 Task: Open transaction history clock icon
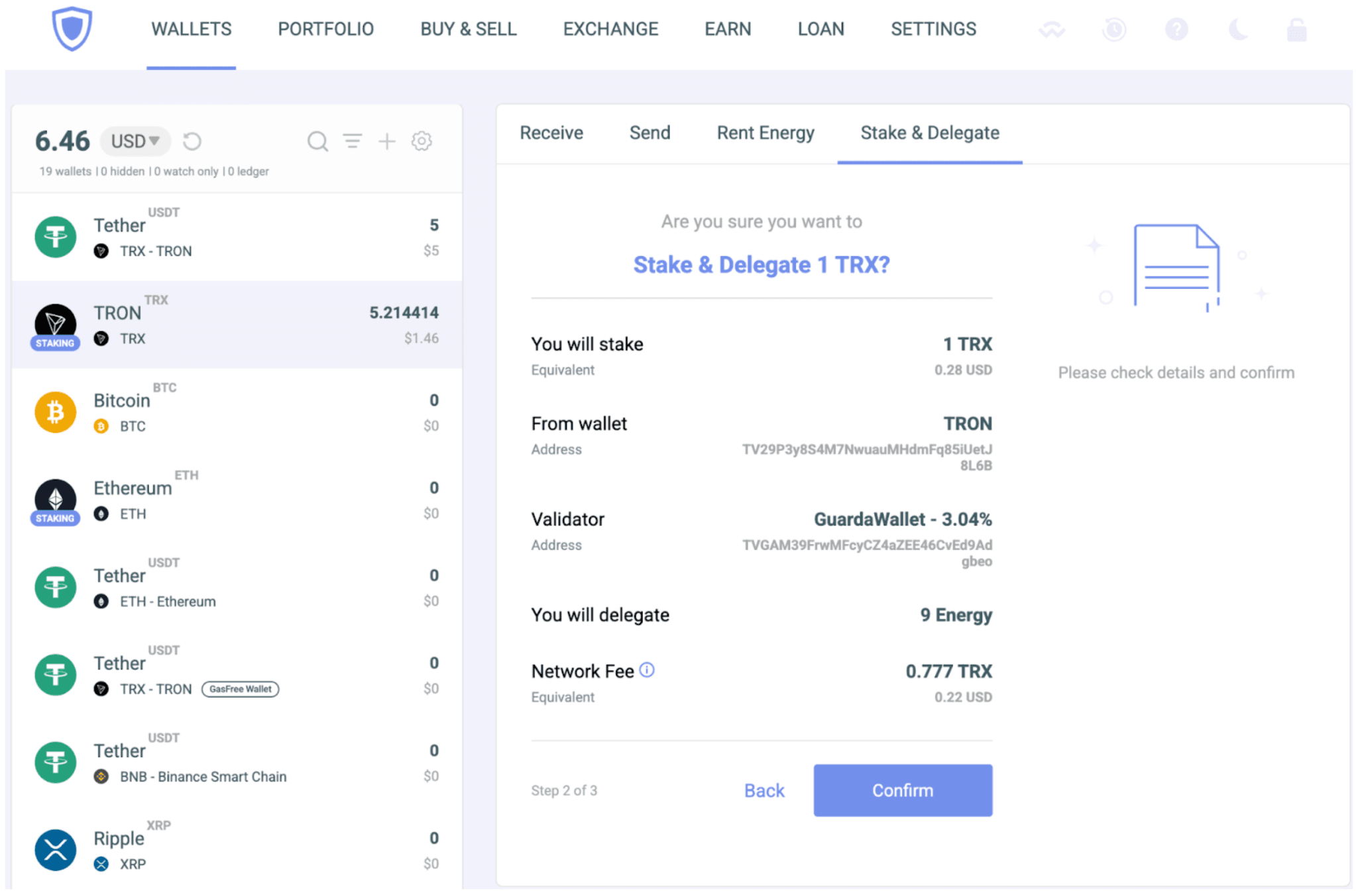[1114, 30]
